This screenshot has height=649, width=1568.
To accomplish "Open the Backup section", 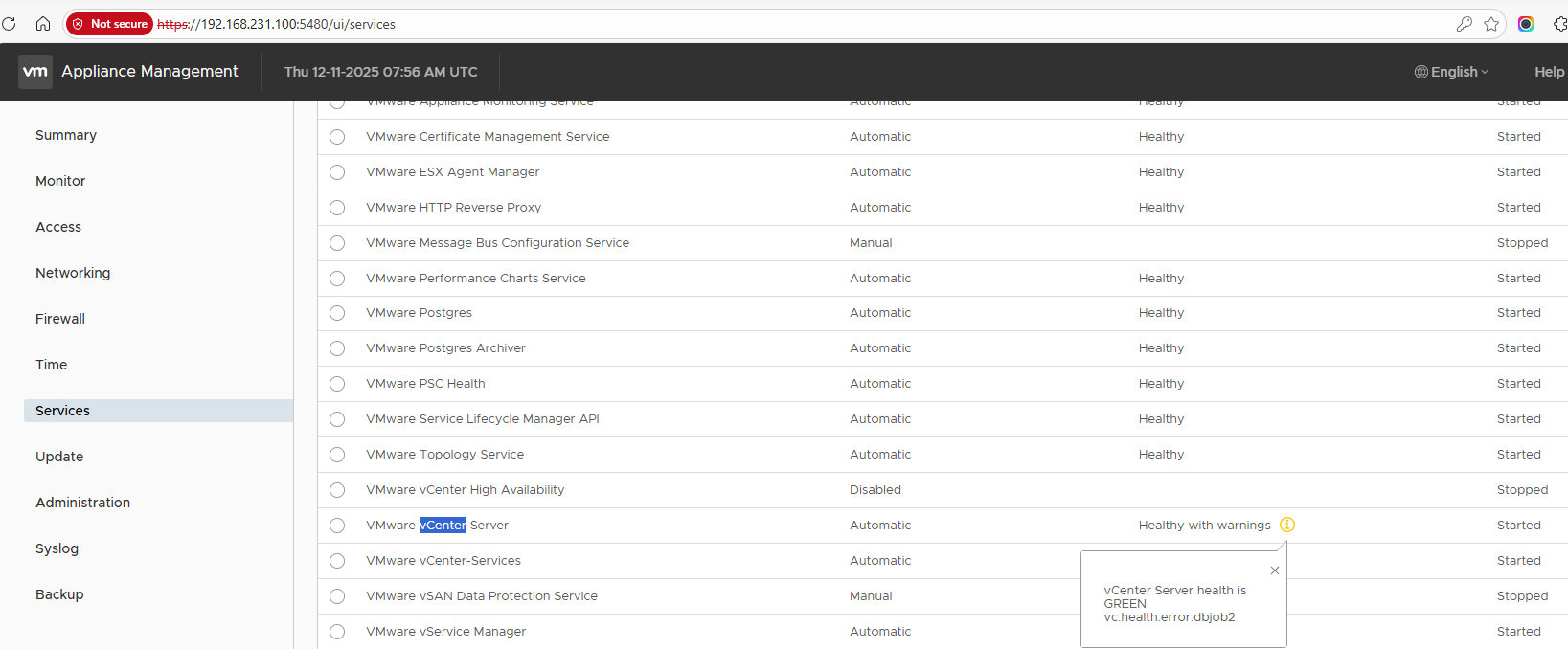I will [x=59, y=594].
